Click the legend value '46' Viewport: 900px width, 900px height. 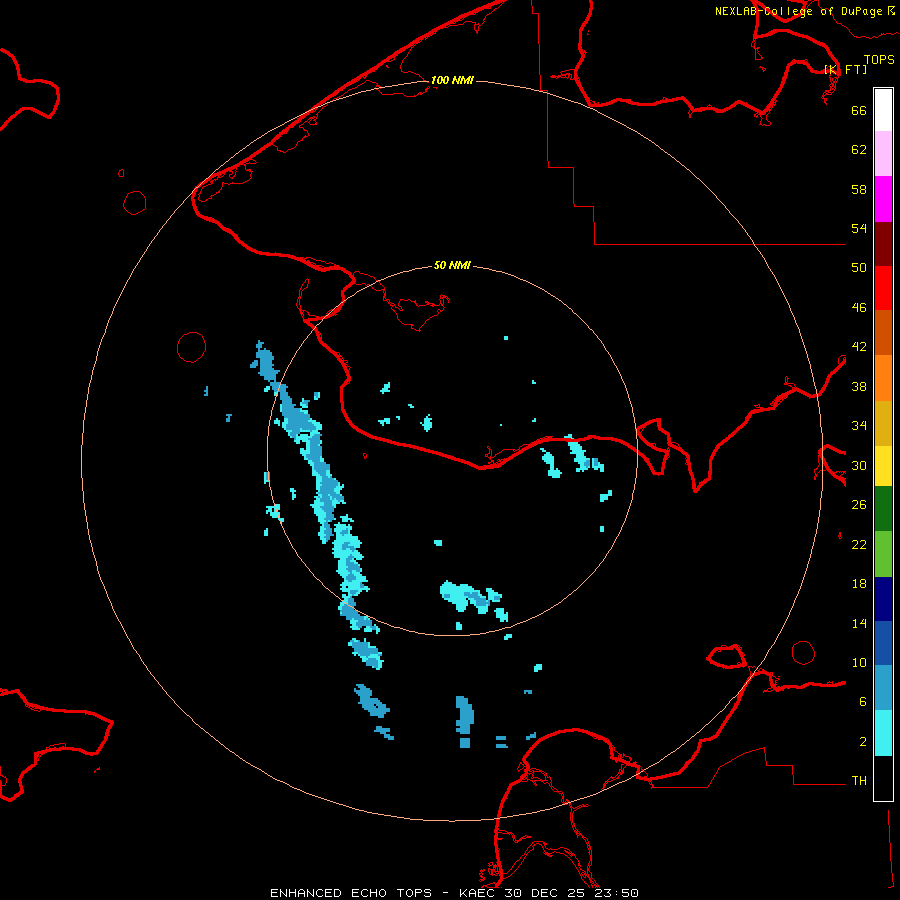click(x=859, y=308)
